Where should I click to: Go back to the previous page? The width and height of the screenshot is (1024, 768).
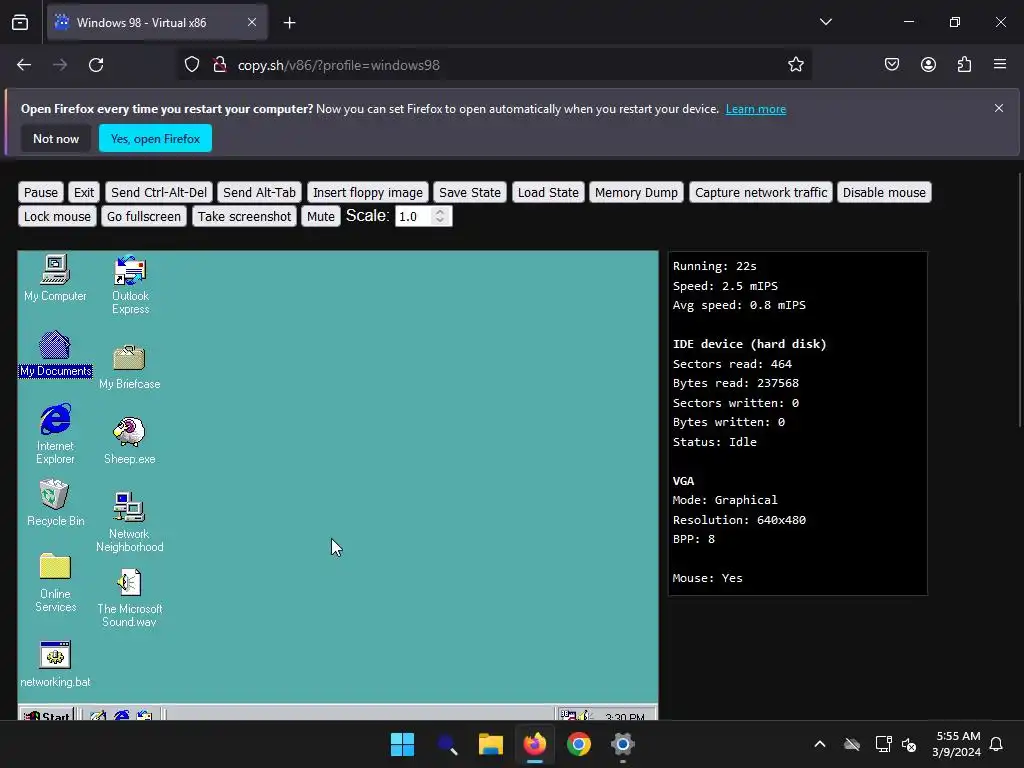[x=24, y=65]
